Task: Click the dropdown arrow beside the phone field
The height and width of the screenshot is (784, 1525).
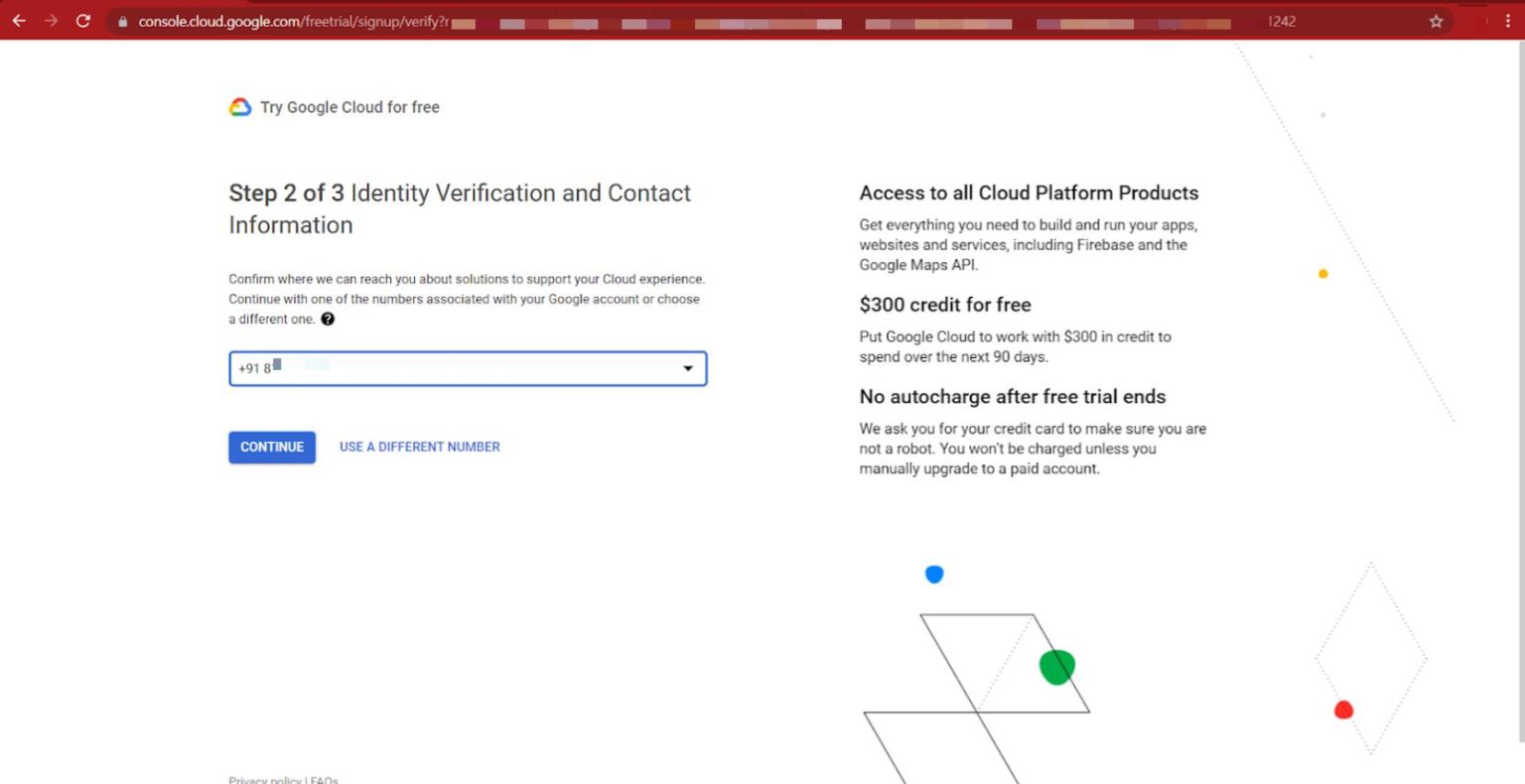Action: tap(688, 368)
